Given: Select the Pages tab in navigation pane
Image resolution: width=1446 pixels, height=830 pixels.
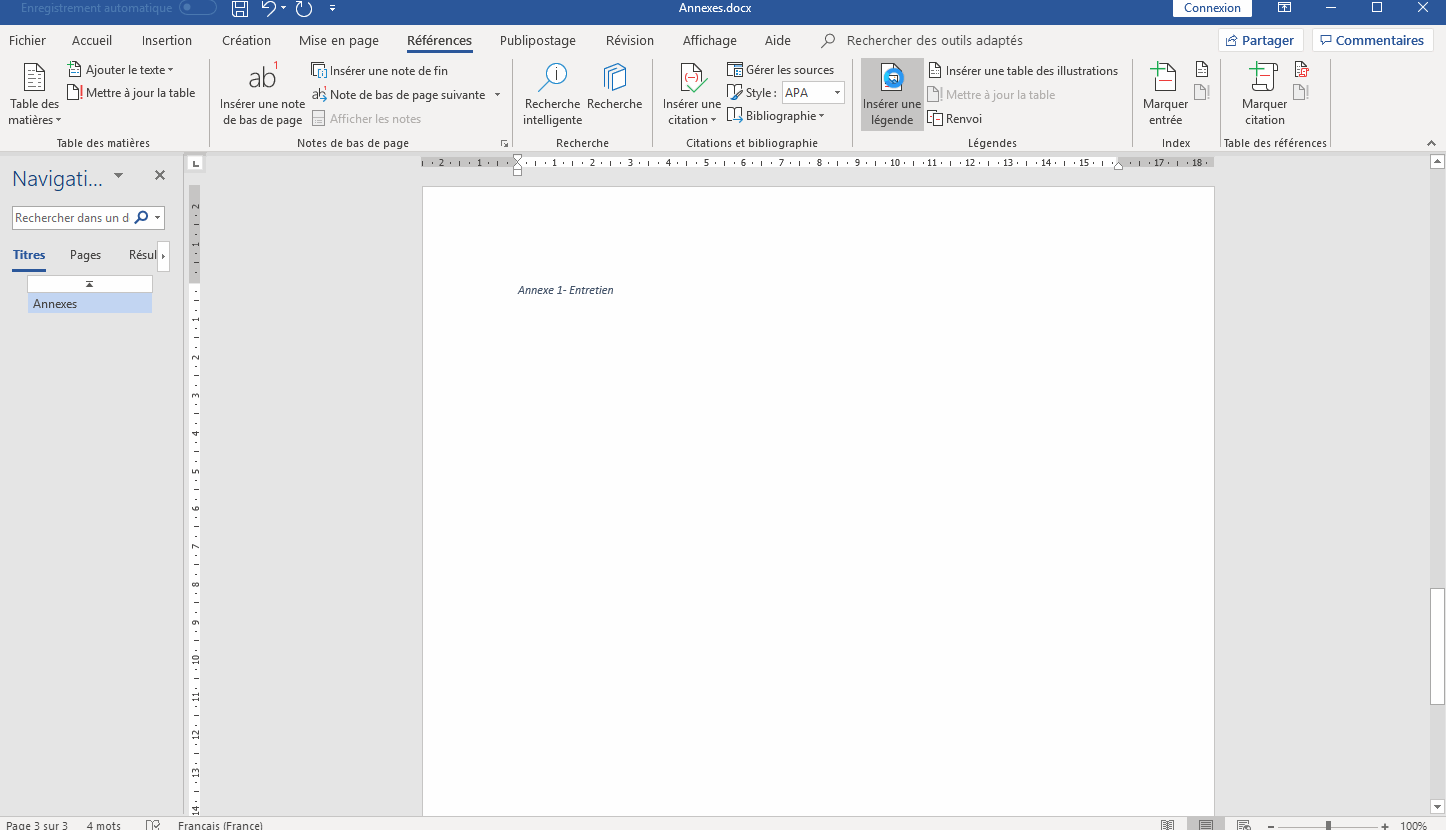Looking at the screenshot, I should (x=85, y=255).
